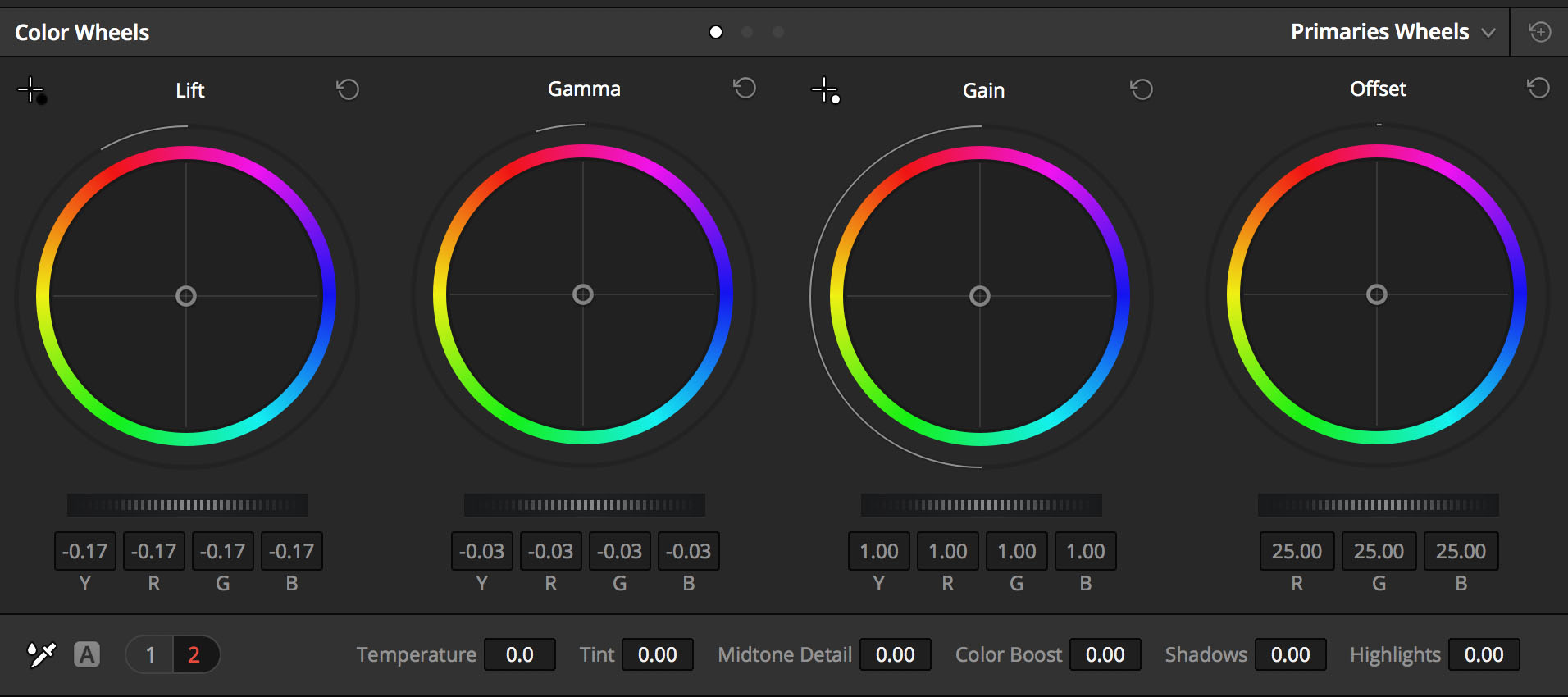This screenshot has height=697, width=1568.
Task: Click the Highlights value field
Action: (1484, 654)
